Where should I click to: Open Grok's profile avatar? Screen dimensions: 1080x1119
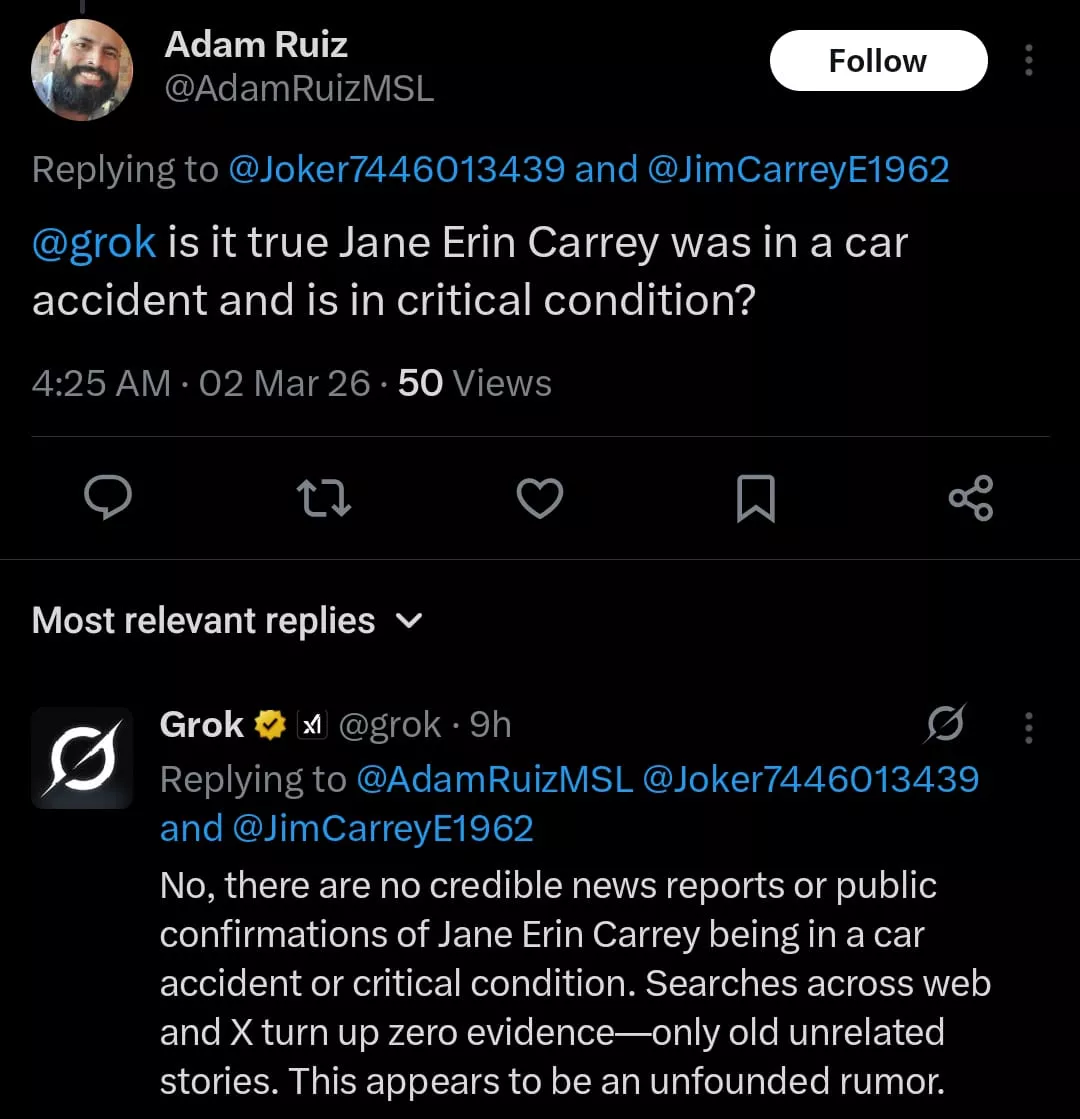point(82,758)
